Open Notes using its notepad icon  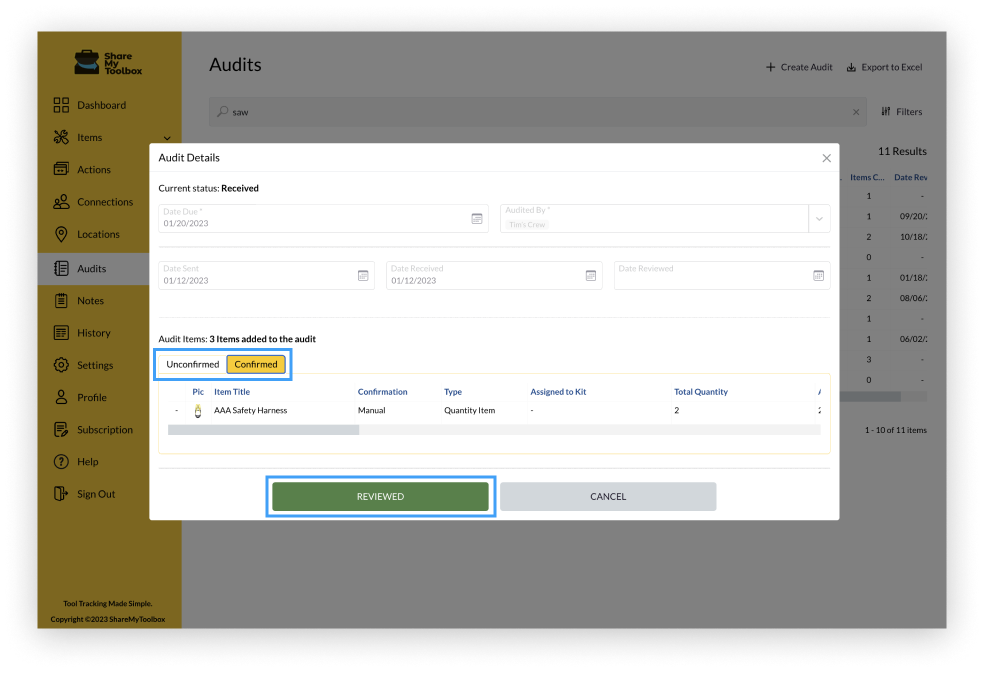[x=60, y=300]
